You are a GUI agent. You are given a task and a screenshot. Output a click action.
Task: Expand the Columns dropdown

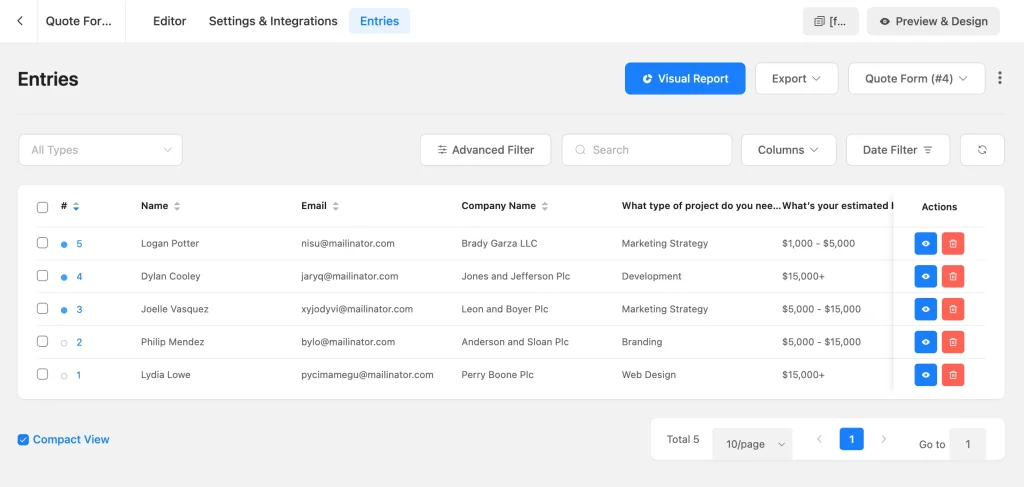tap(788, 149)
